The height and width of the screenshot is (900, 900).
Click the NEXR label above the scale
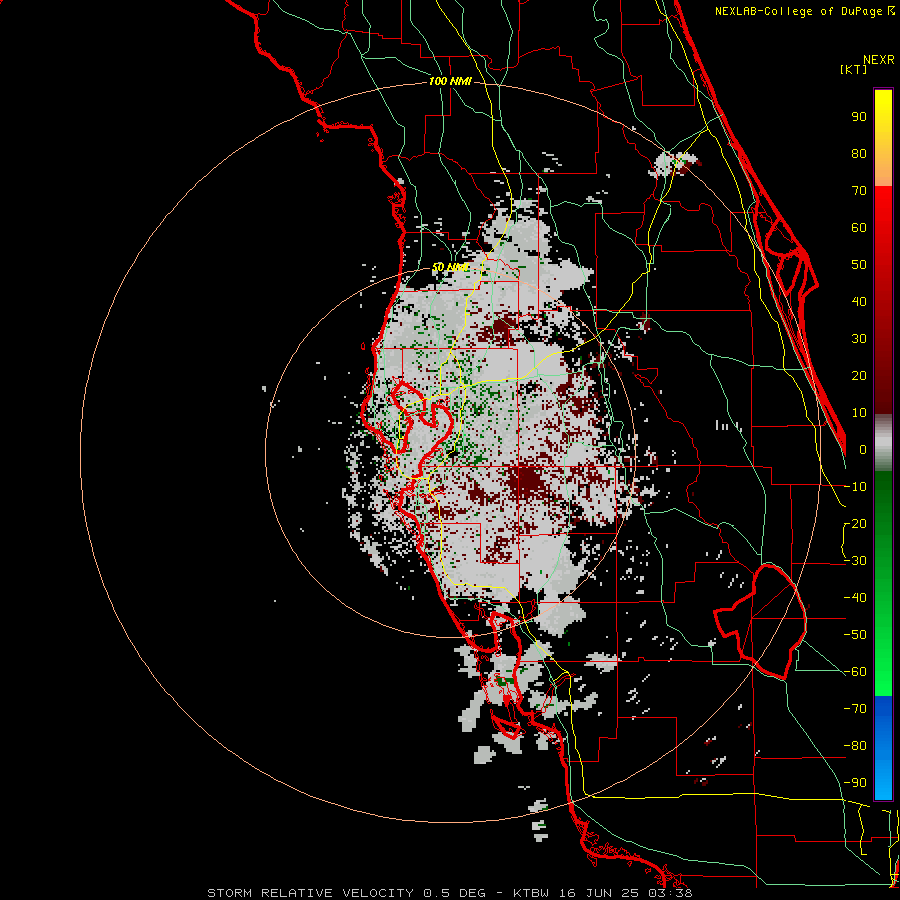pyautogui.click(x=879, y=60)
